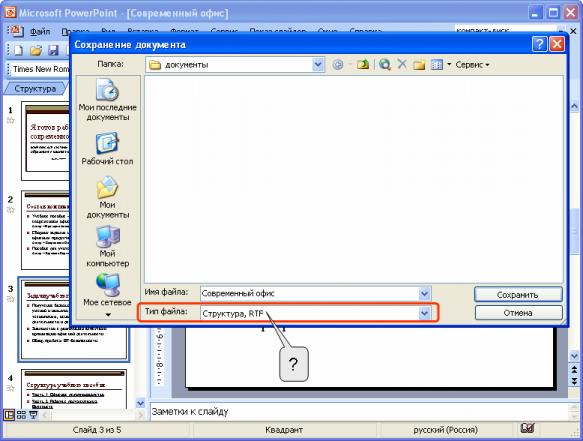Image resolution: width=583 pixels, height=441 pixels.
Task: Create new folder icon in dialog toolbar
Action: coord(419,65)
